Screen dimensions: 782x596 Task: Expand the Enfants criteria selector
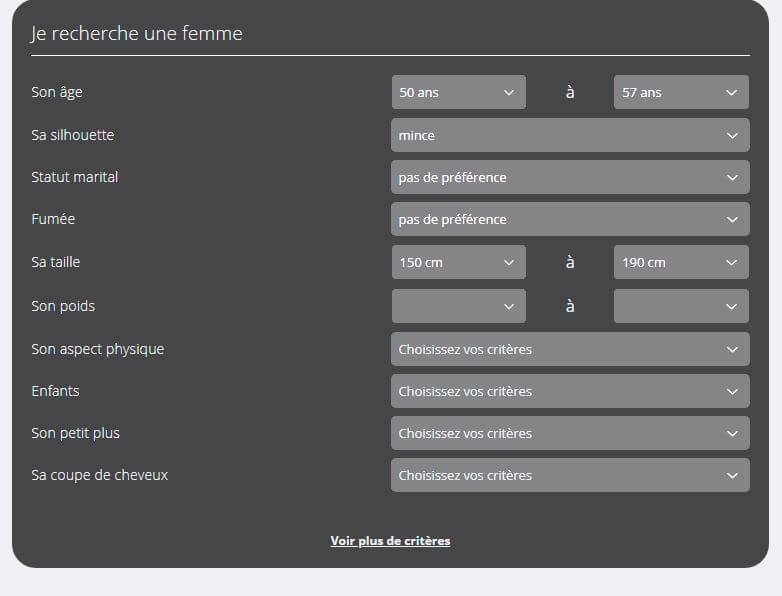569,391
